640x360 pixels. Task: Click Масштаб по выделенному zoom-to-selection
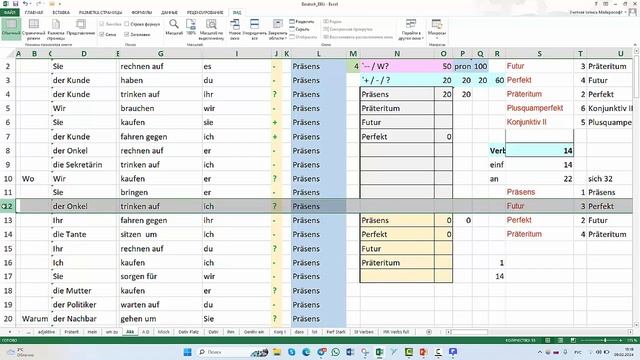(211, 29)
